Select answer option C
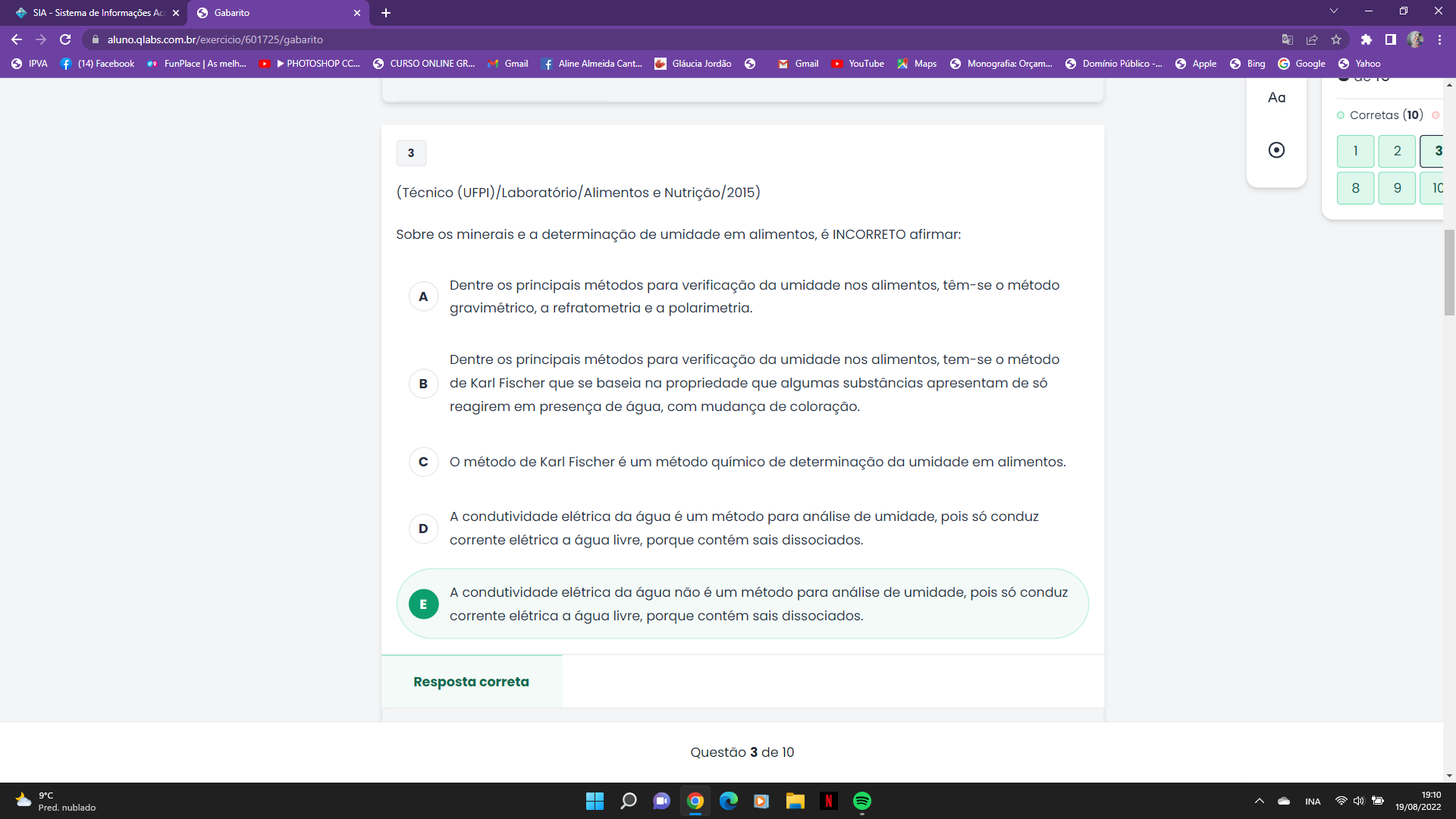 click(x=423, y=462)
